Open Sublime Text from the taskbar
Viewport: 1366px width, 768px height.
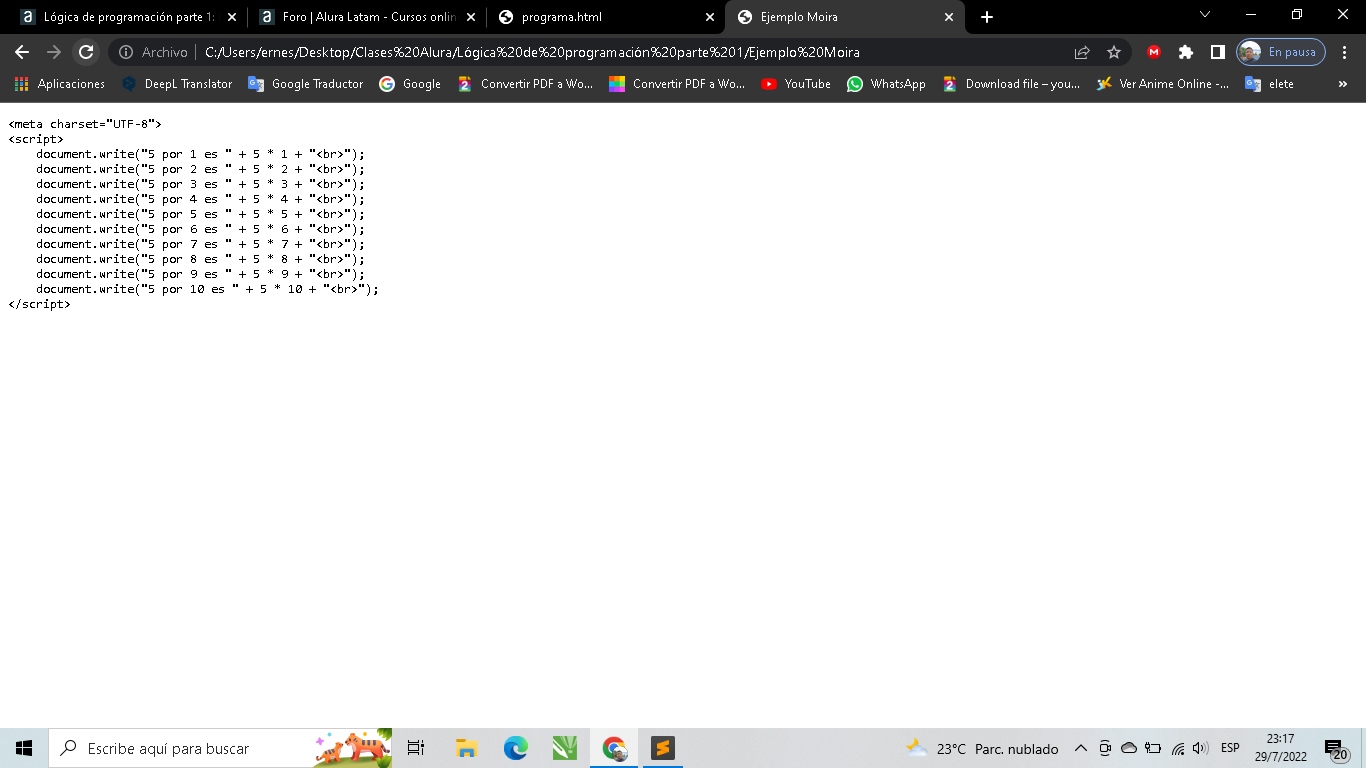[662, 748]
